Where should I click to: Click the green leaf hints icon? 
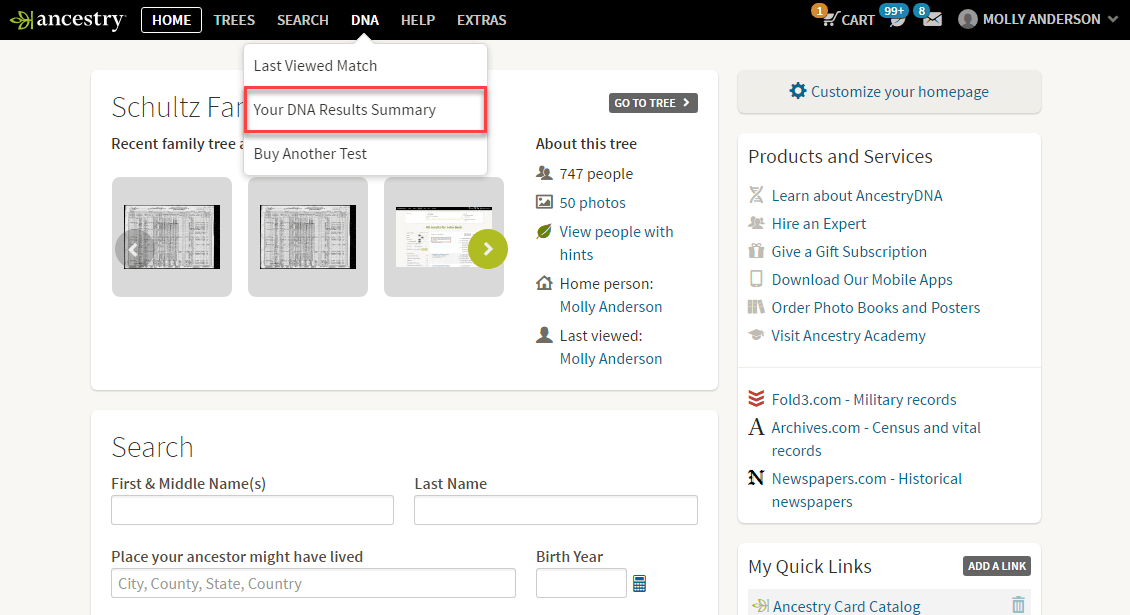tap(544, 231)
